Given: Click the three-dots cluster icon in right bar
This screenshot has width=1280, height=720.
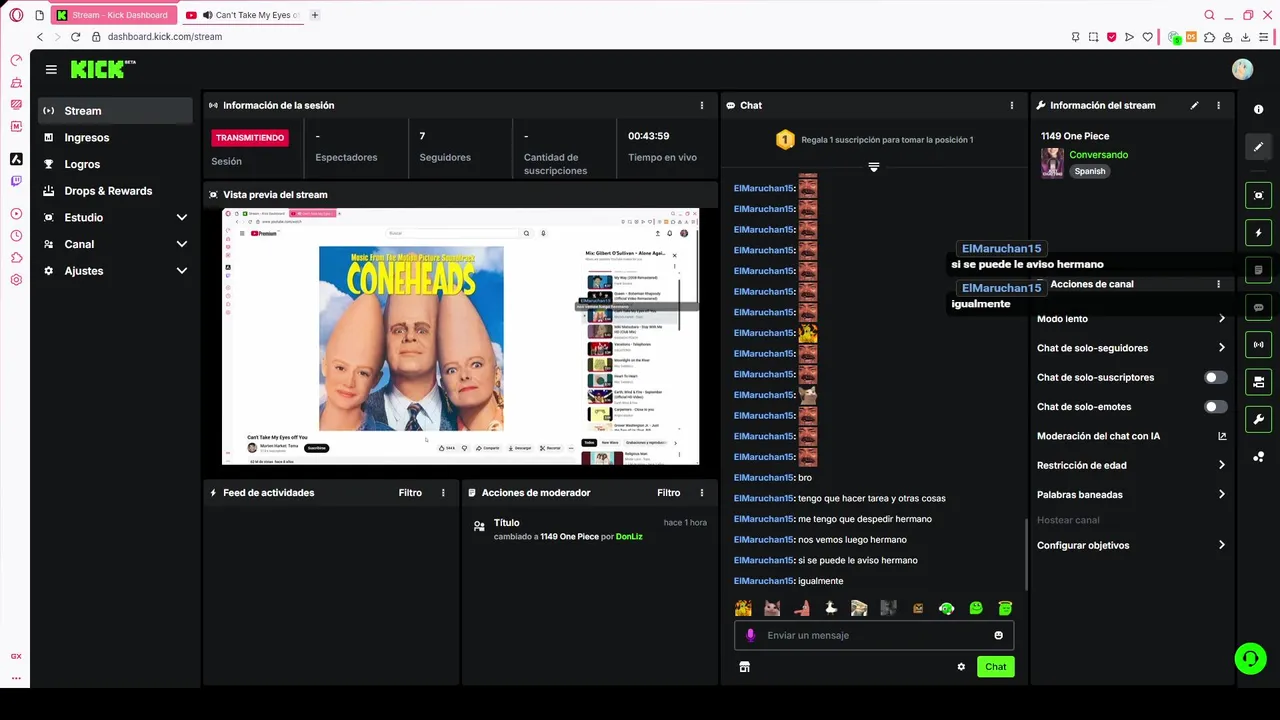Looking at the screenshot, I should 1259,457.
